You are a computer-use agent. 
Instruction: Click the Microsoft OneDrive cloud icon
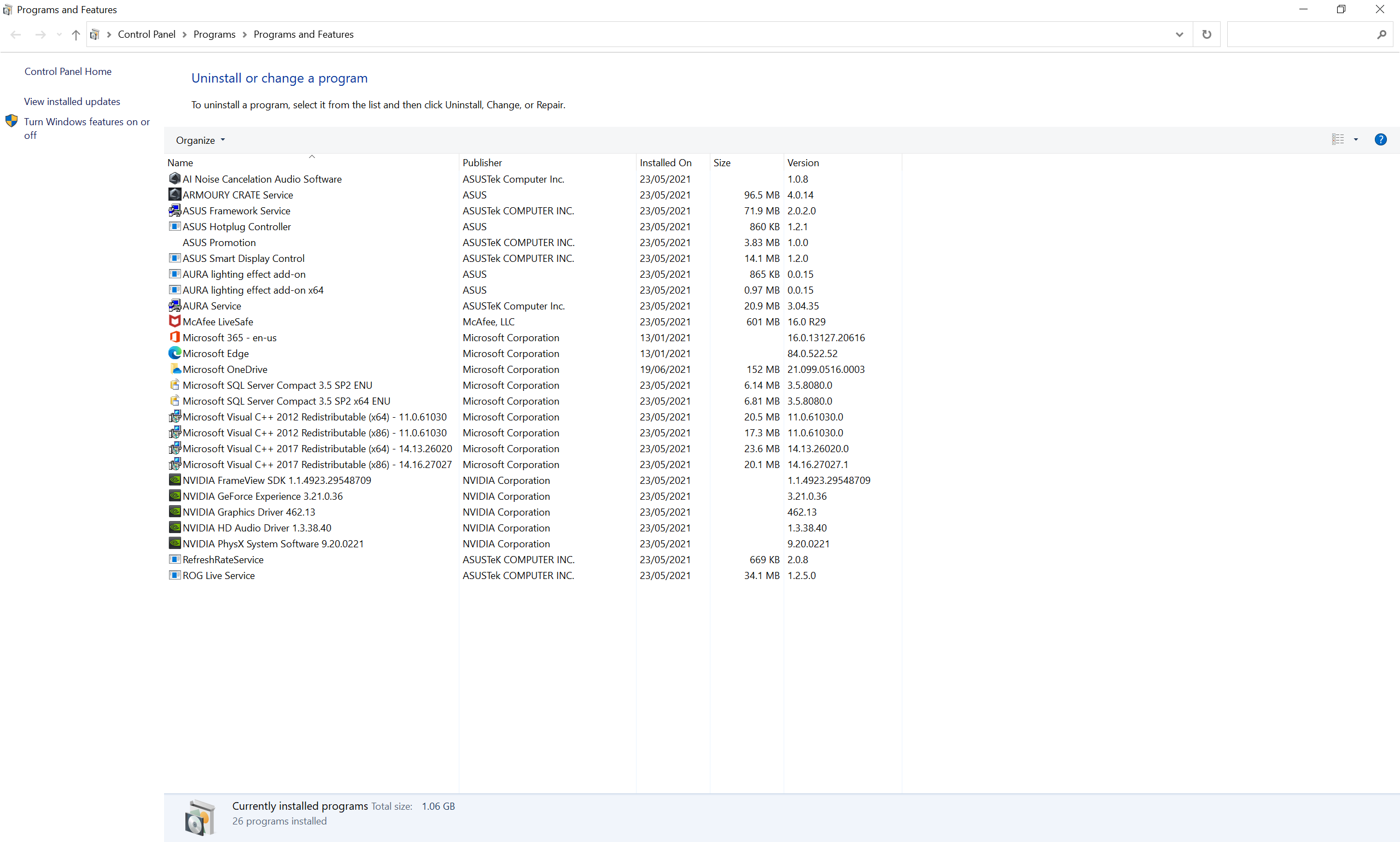175,369
